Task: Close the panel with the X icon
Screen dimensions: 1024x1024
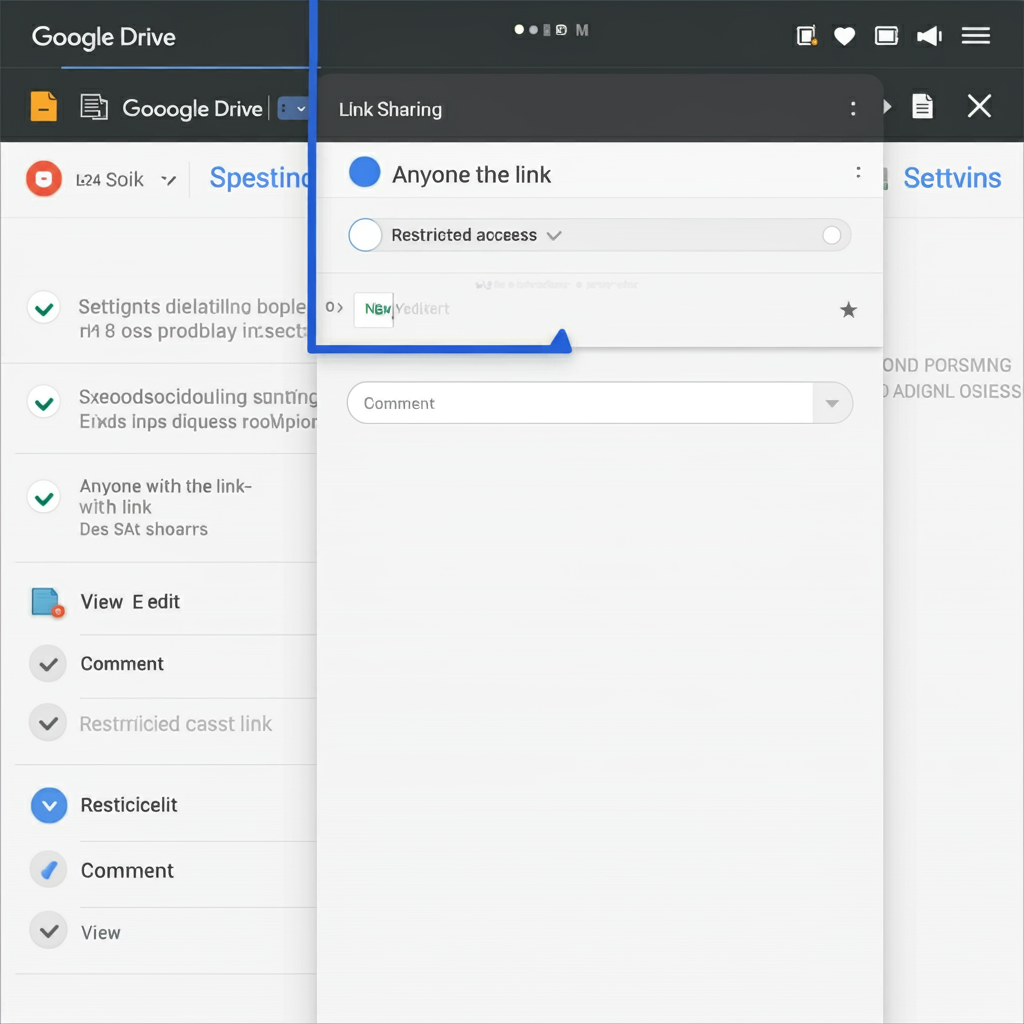Action: pos(979,106)
